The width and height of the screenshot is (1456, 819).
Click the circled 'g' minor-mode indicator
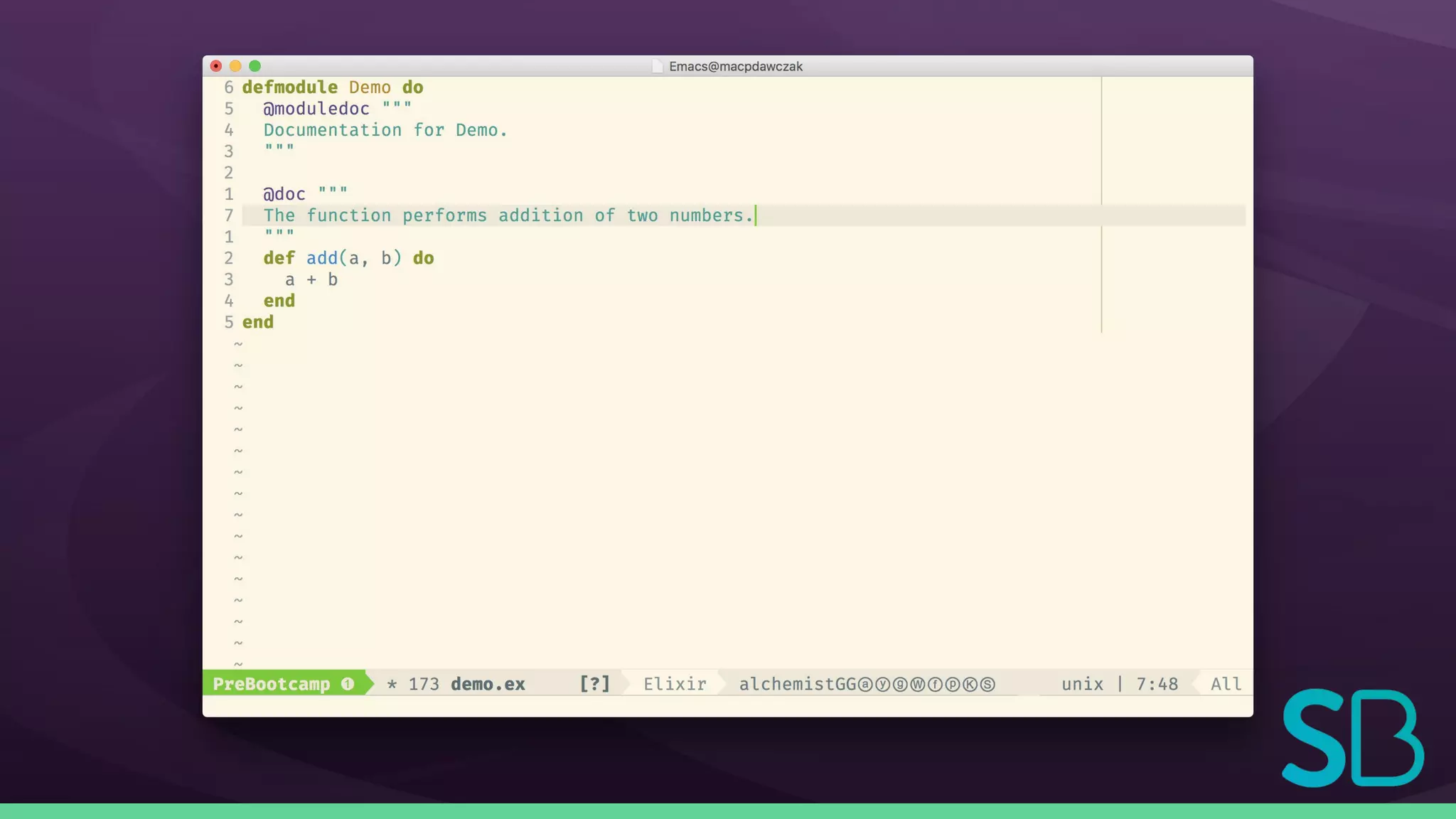click(900, 685)
